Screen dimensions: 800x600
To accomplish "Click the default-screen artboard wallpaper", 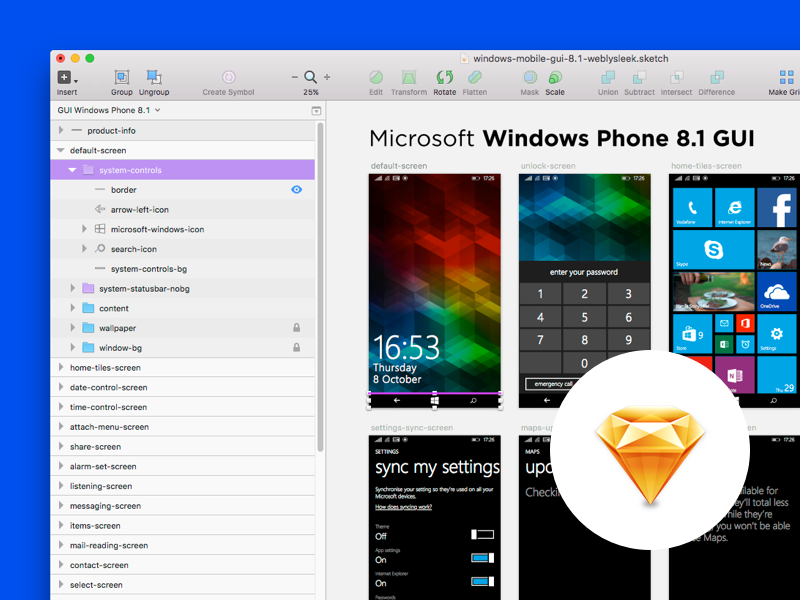I will pyautogui.click(x=435, y=283).
